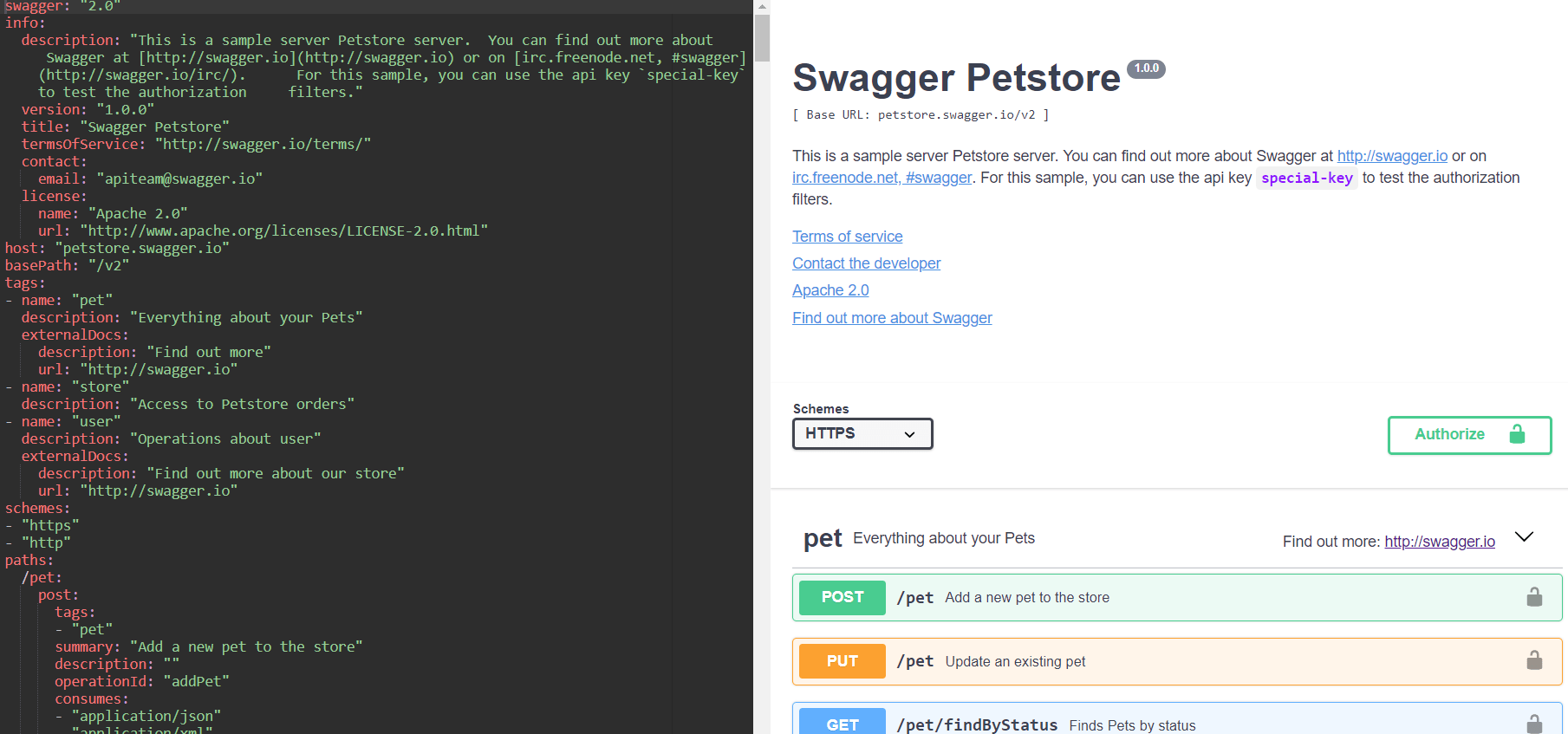Click the lock icon on PUT /pet
Viewport: 1568px width, 734px height.
(1534, 660)
